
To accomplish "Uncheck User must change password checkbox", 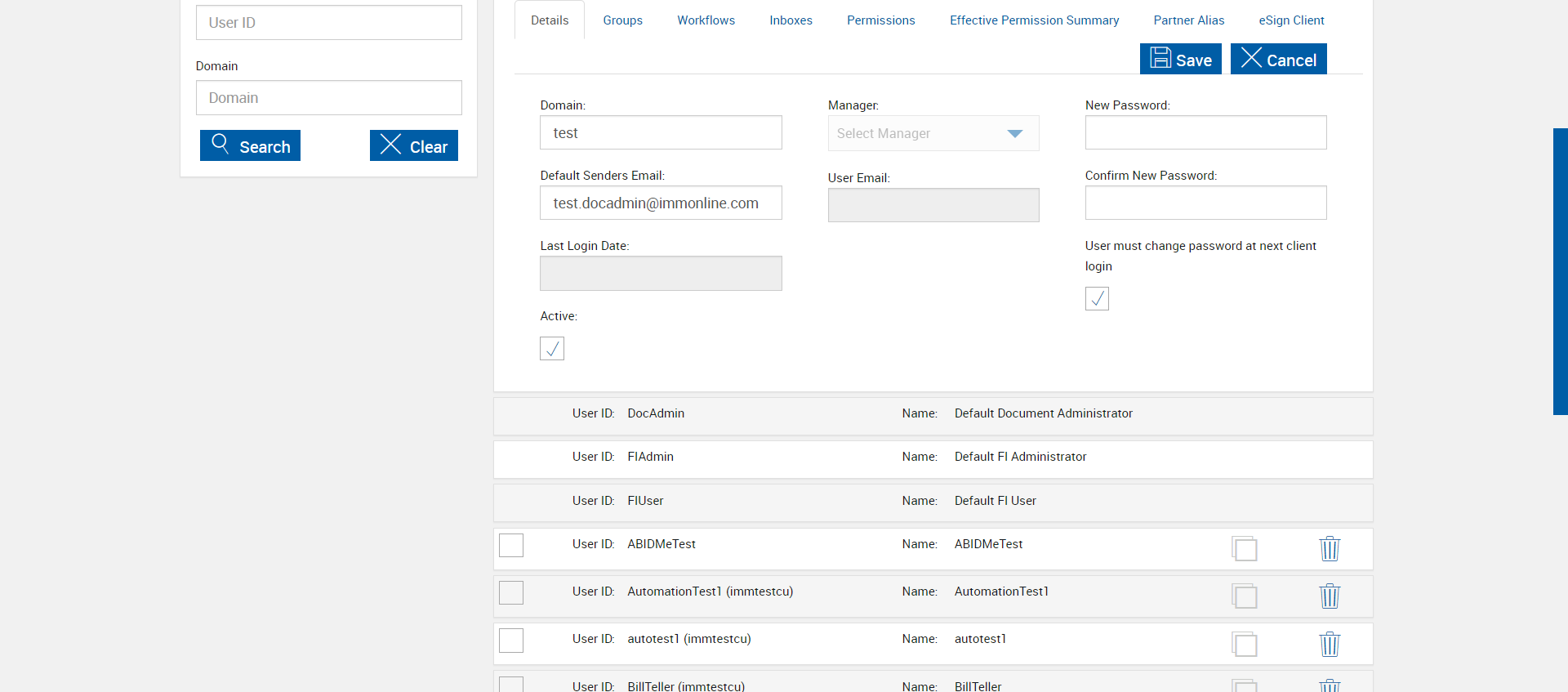I will 1097,299.
